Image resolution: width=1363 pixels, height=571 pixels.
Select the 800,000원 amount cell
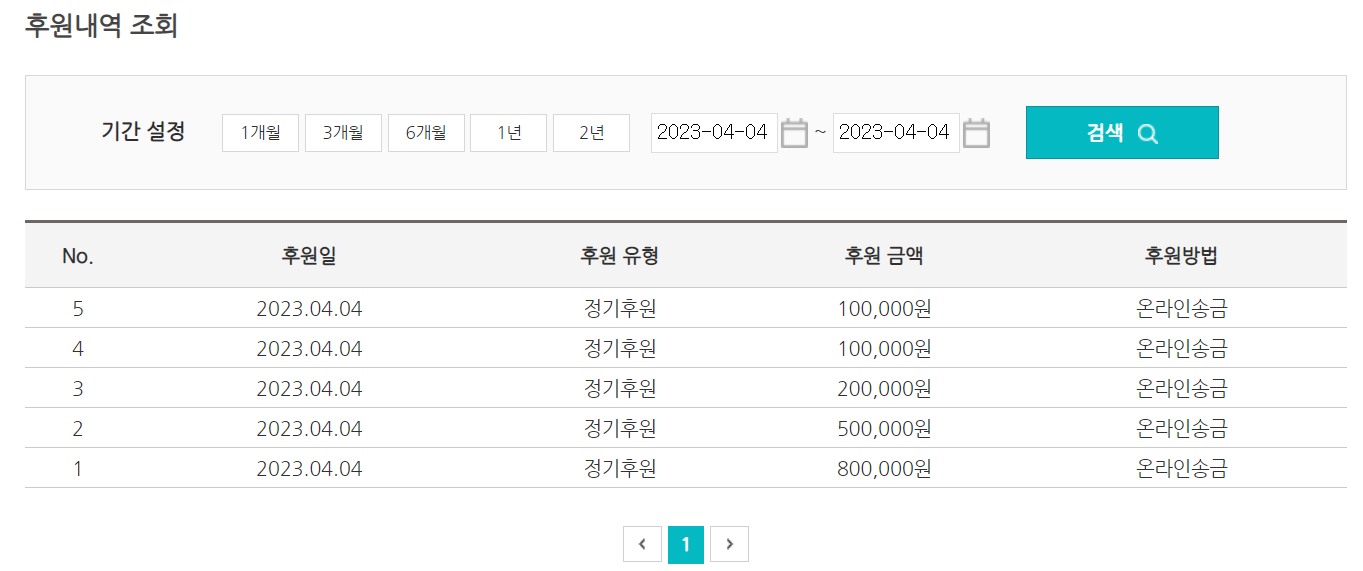point(885,468)
